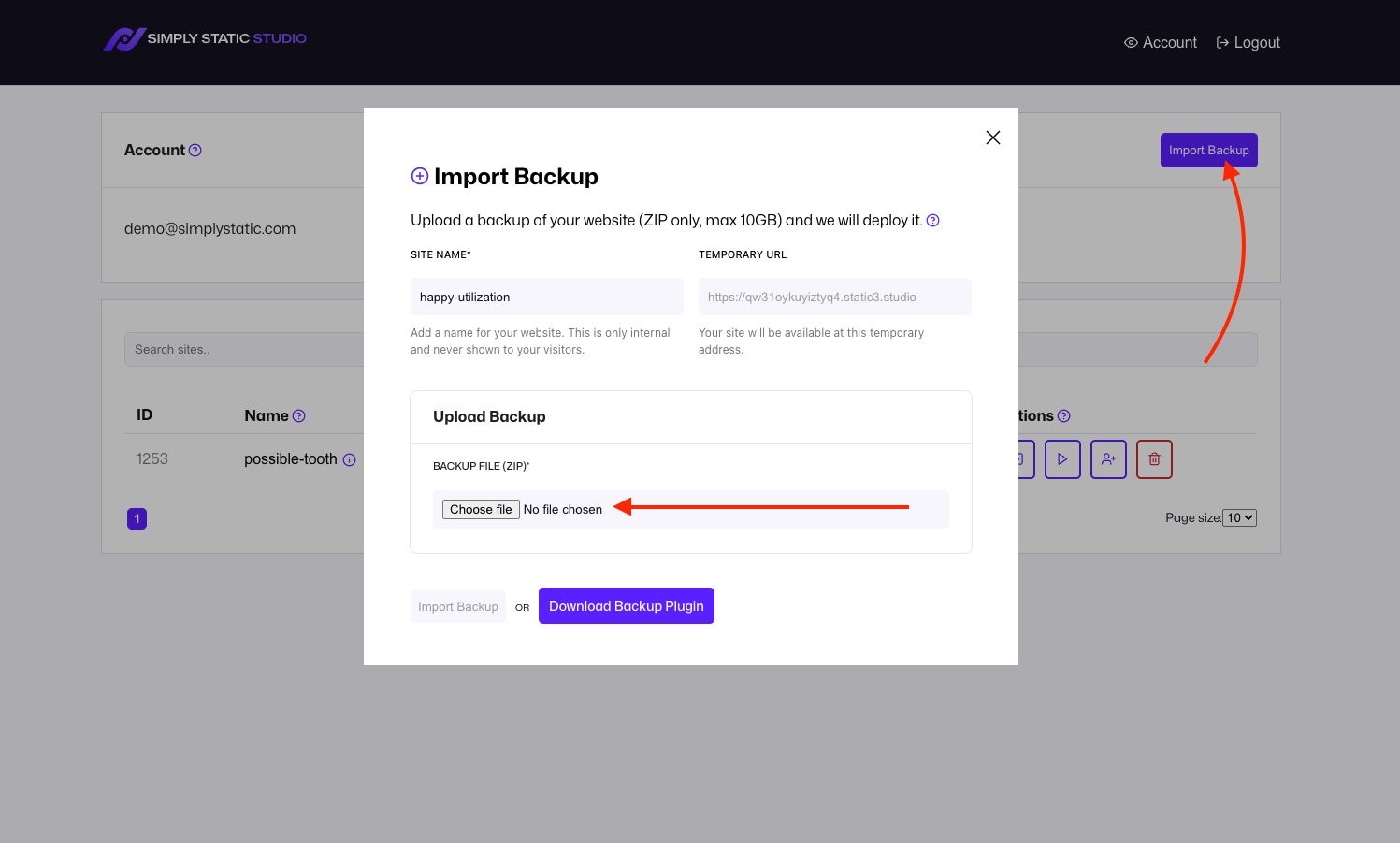Image resolution: width=1400 pixels, height=843 pixels.
Task: Edit the Site Name field
Action: click(547, 297)
